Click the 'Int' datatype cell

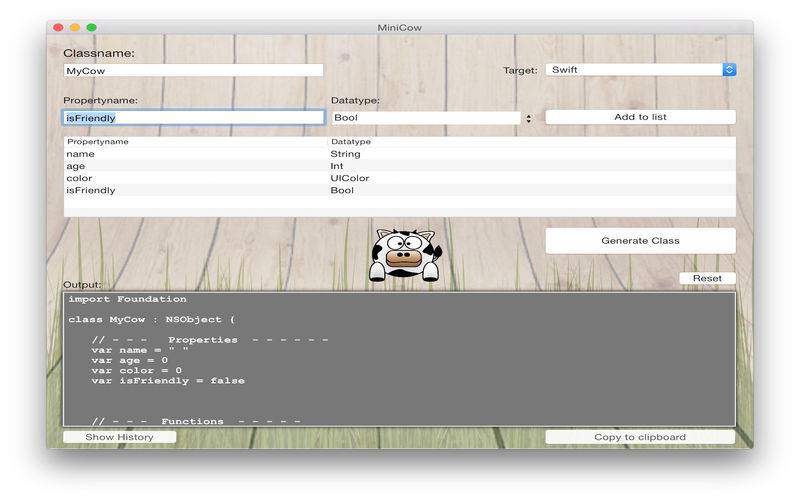tap(337, 166)
